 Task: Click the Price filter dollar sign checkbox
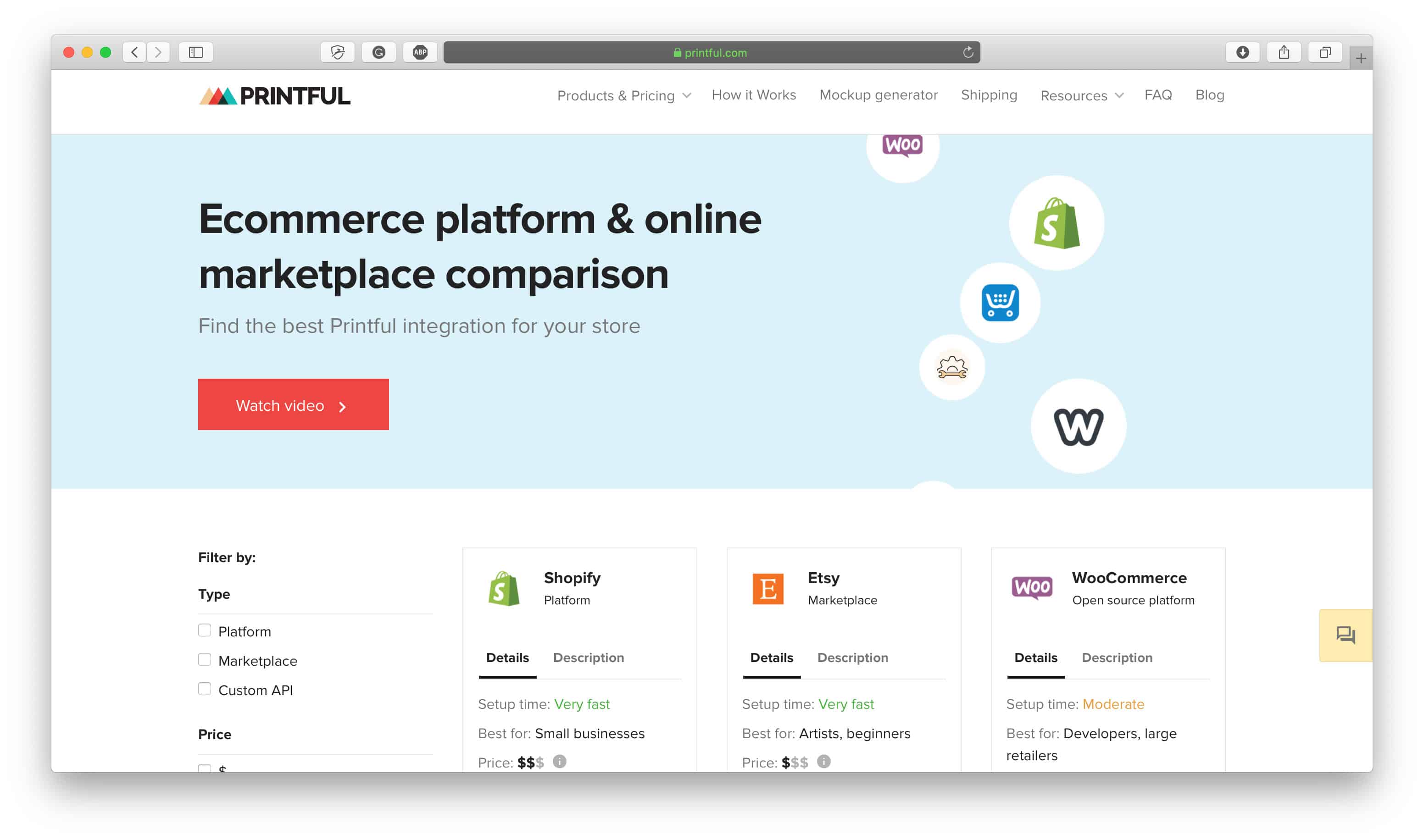pyautogui.click(x=205, y=770)
